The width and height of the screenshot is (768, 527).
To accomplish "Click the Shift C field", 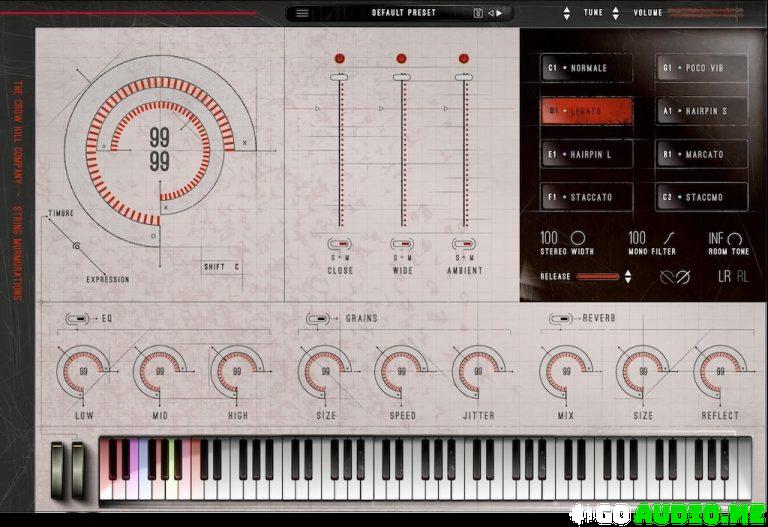I will pyautogui.click(x=222, y=267).
